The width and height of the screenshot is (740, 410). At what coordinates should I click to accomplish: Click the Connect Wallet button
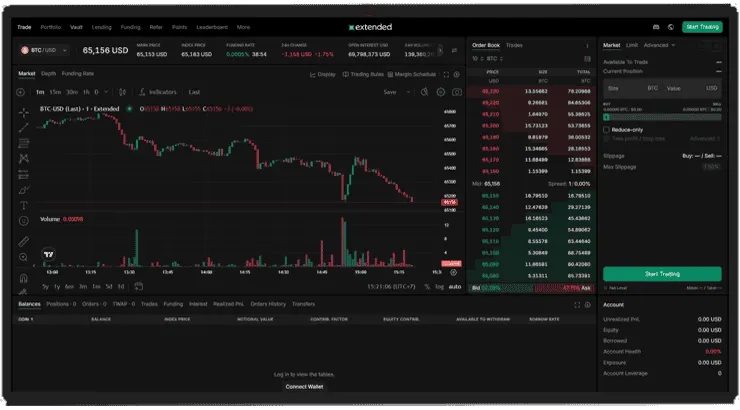[x=304, y=386]
